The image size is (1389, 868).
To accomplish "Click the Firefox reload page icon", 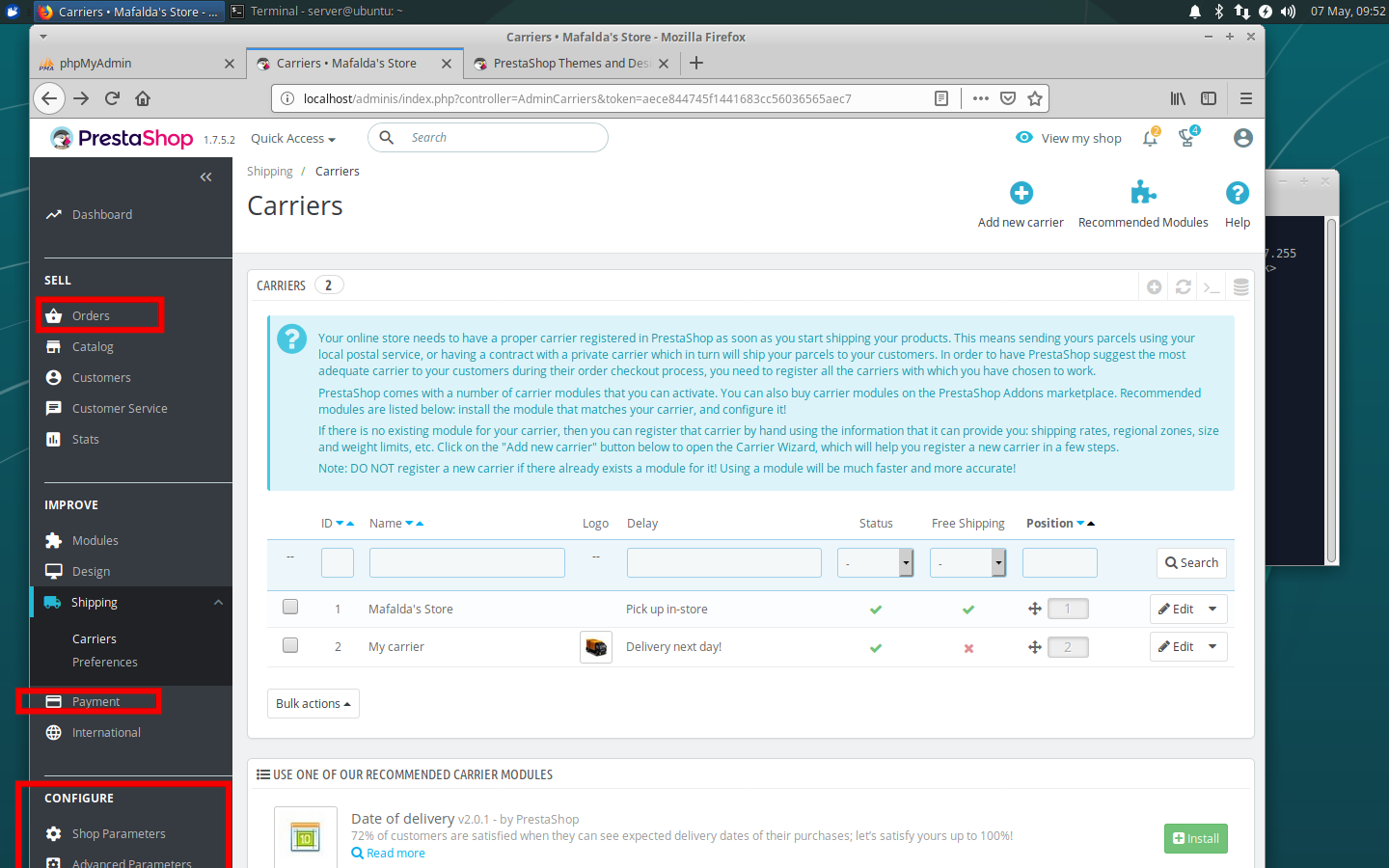I will click(112, 98).
